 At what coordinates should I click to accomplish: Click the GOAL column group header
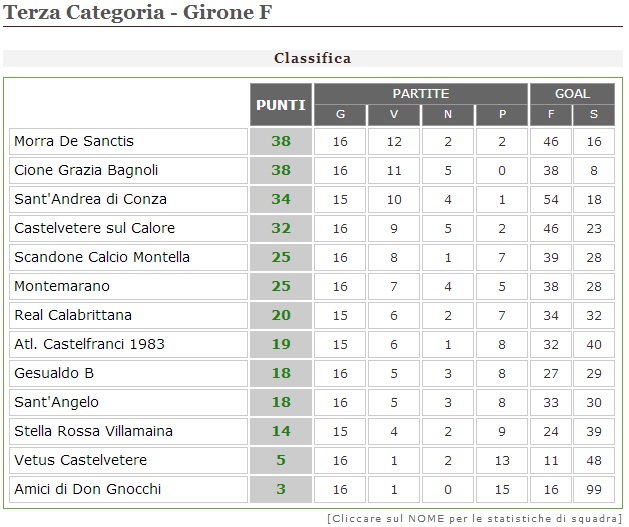(x=572, y=94)
